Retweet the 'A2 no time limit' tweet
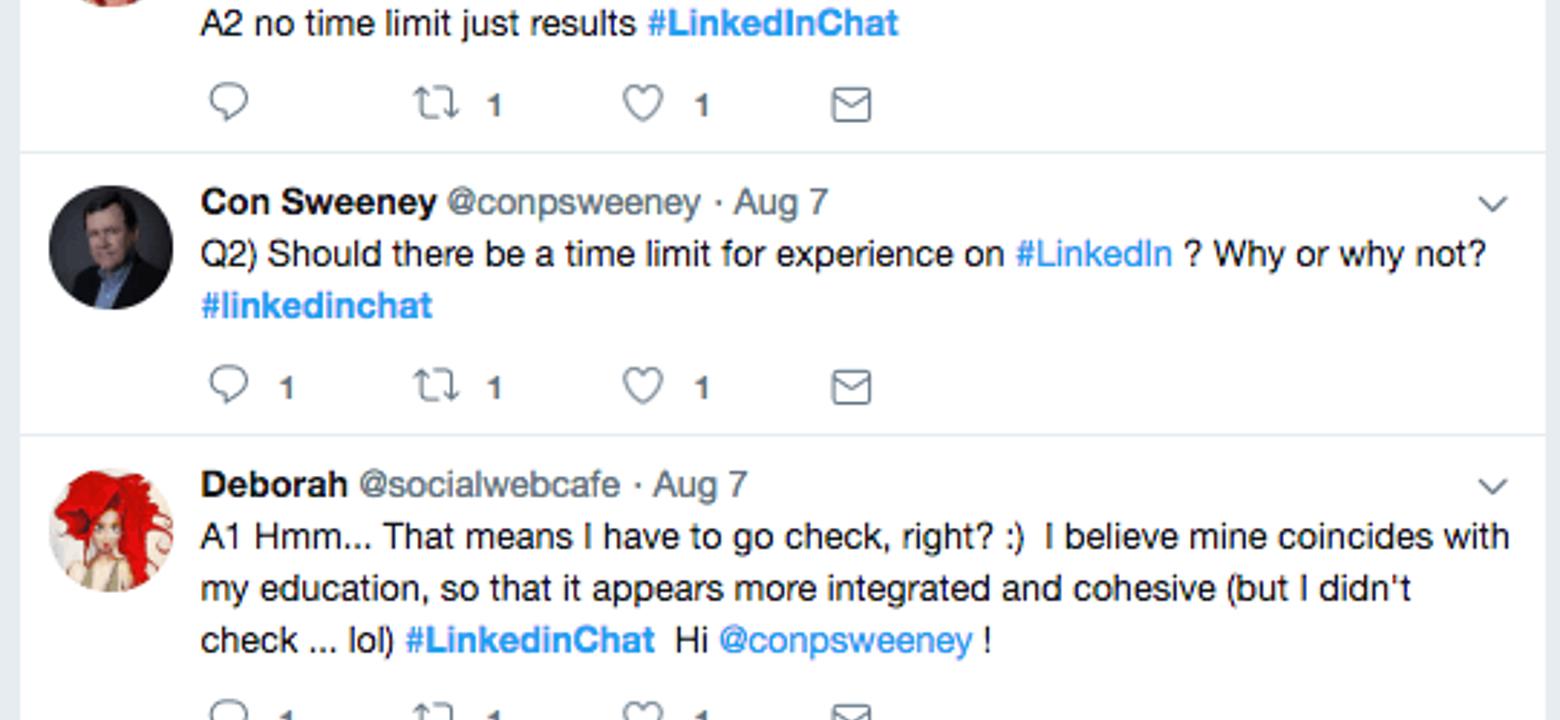1560x720 pixels. [x=436, y=103]
